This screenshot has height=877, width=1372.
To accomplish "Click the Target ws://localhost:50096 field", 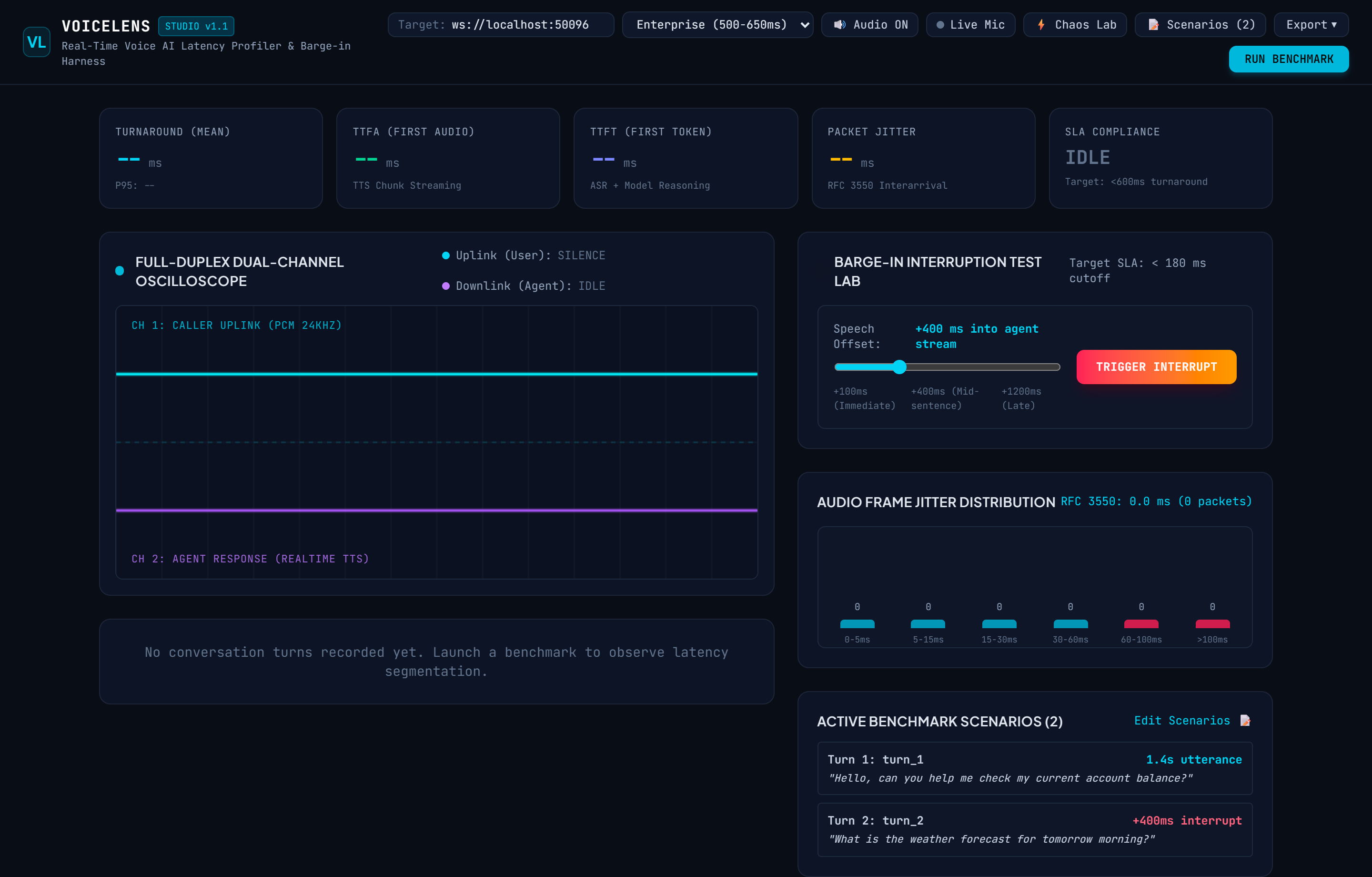I will tap(501, 24).
